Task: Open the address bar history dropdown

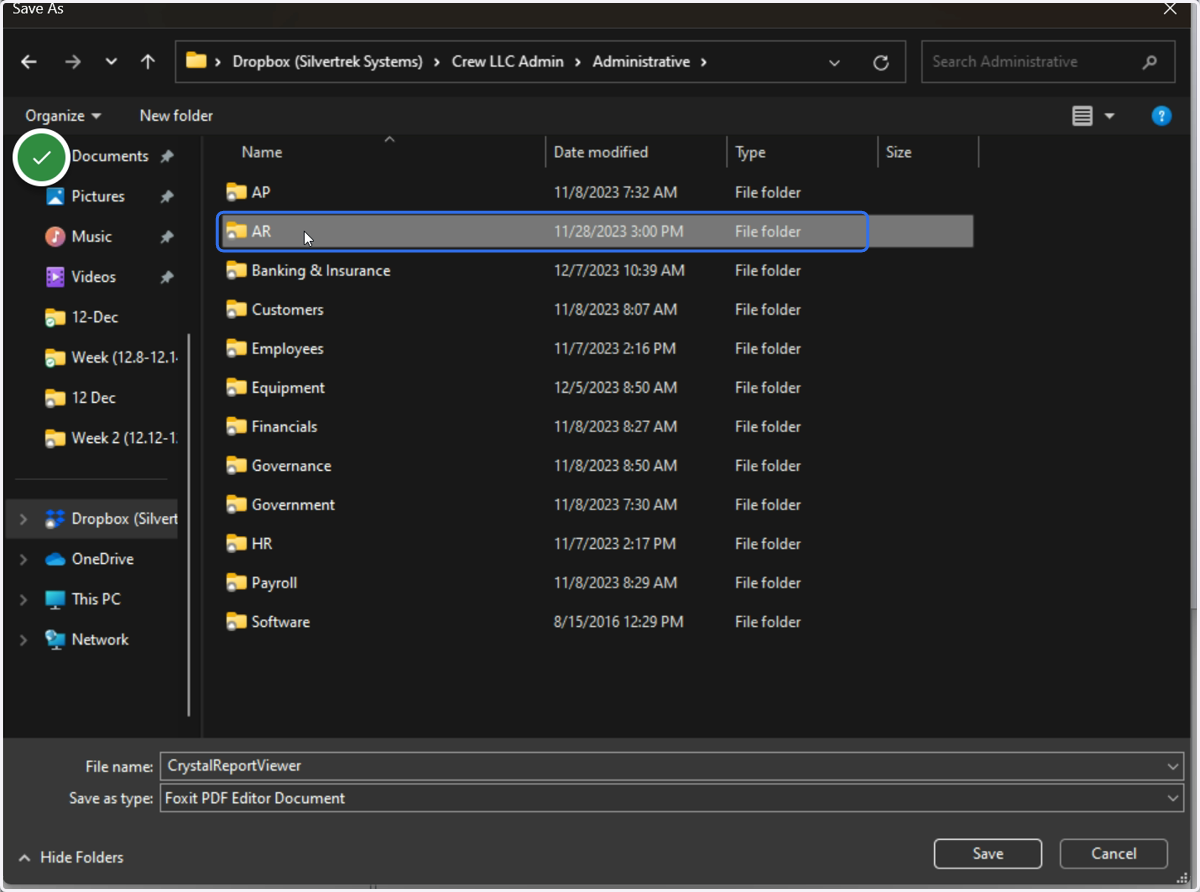Action: 834,62
